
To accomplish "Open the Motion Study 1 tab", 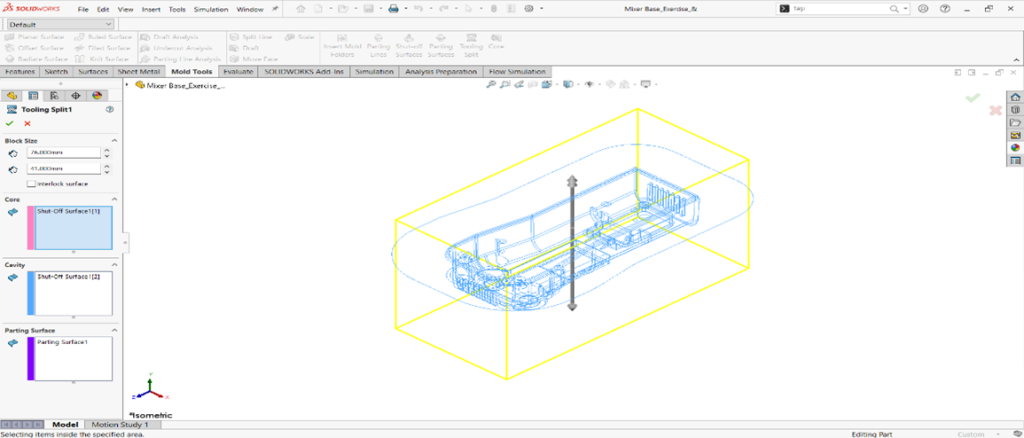I will (x=120, y=425).
